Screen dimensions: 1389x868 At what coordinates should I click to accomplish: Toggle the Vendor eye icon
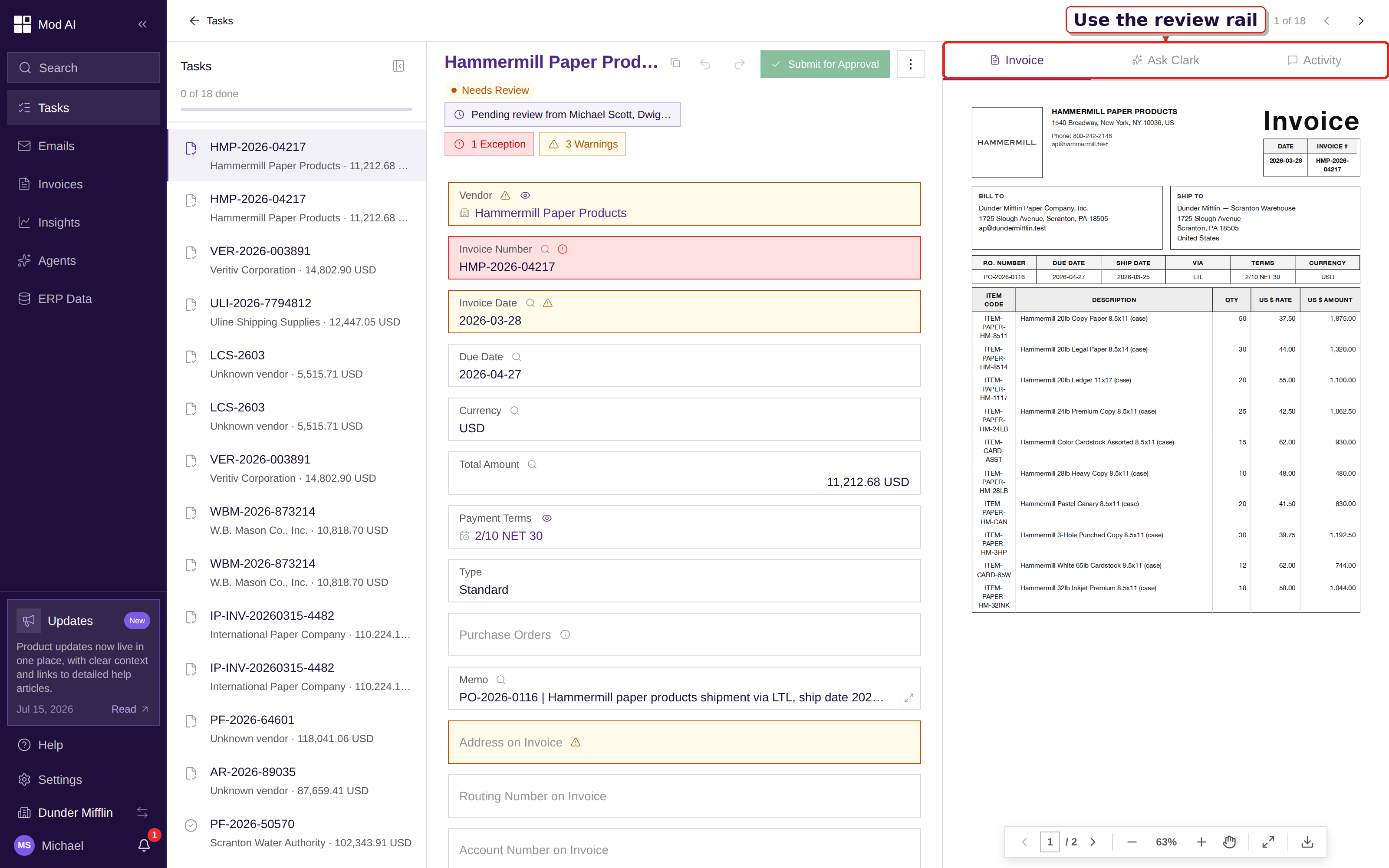click(525, 195)
